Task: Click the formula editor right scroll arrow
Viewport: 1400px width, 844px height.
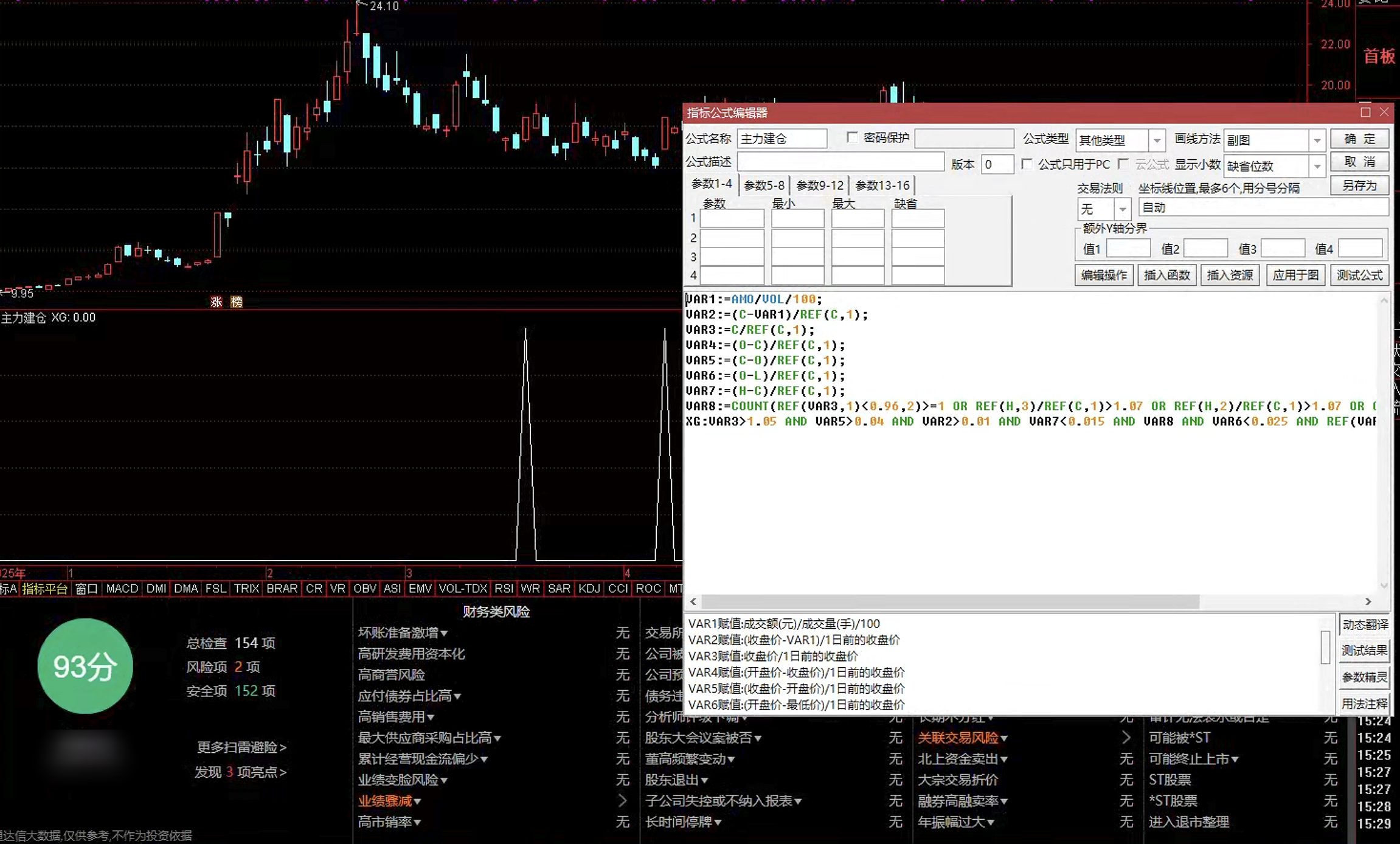Action: (1368, 601)
